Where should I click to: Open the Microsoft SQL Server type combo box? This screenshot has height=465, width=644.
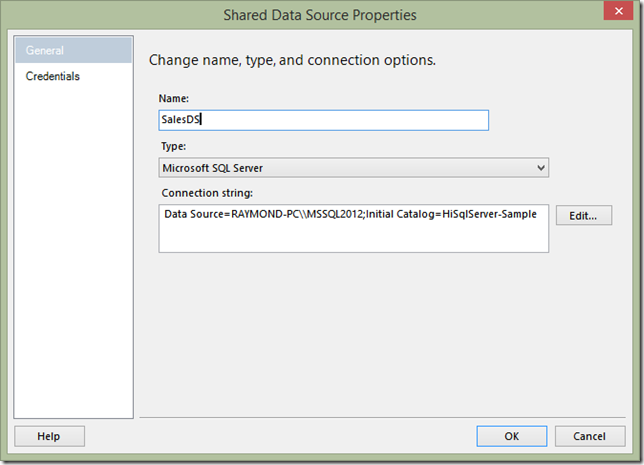[x=354, y=168]
